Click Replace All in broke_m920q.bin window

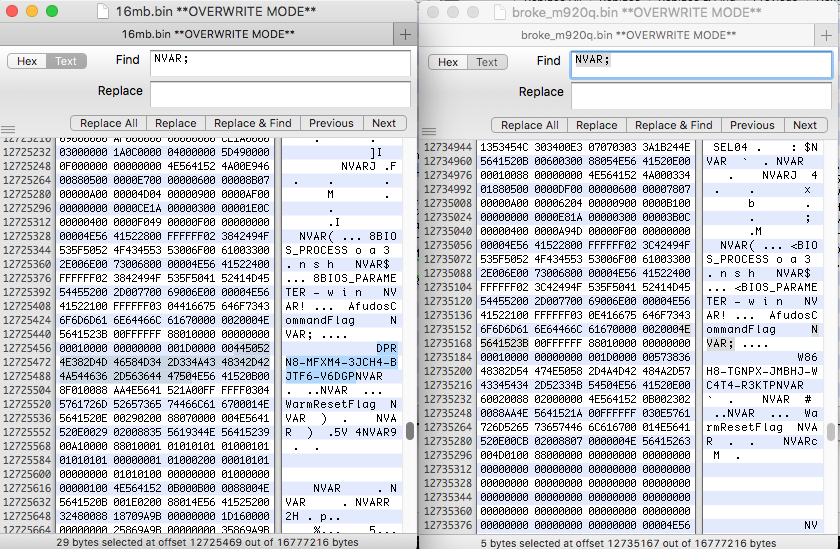530,125
